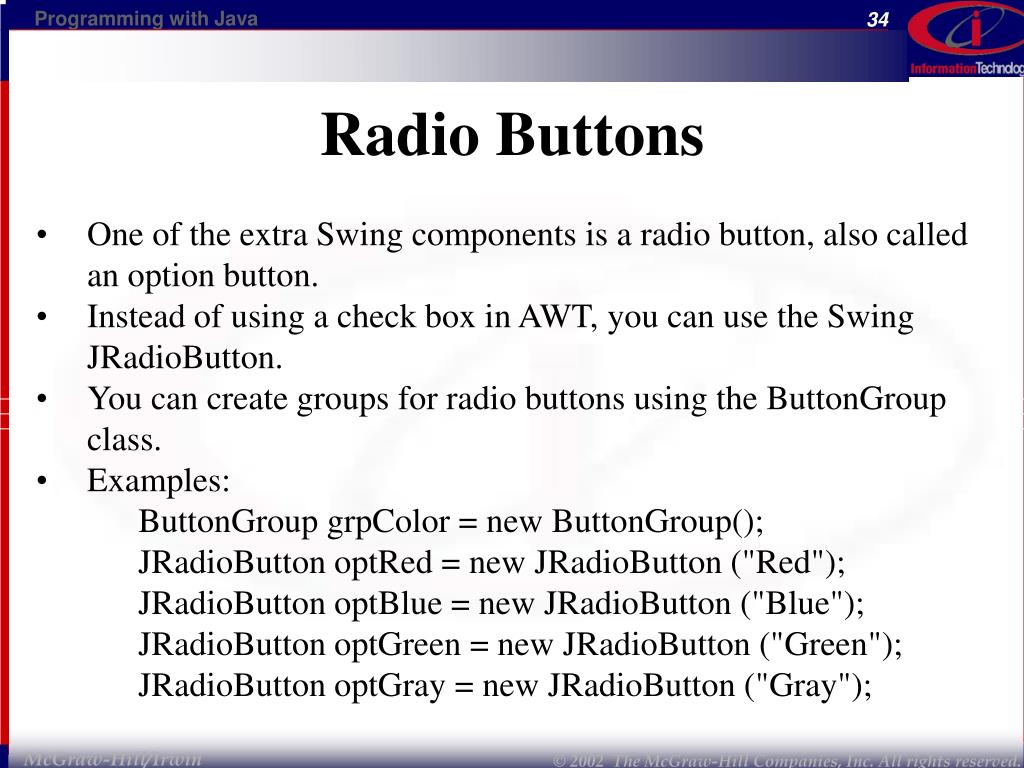Click the code line declaring optGray

pos(505,686)
